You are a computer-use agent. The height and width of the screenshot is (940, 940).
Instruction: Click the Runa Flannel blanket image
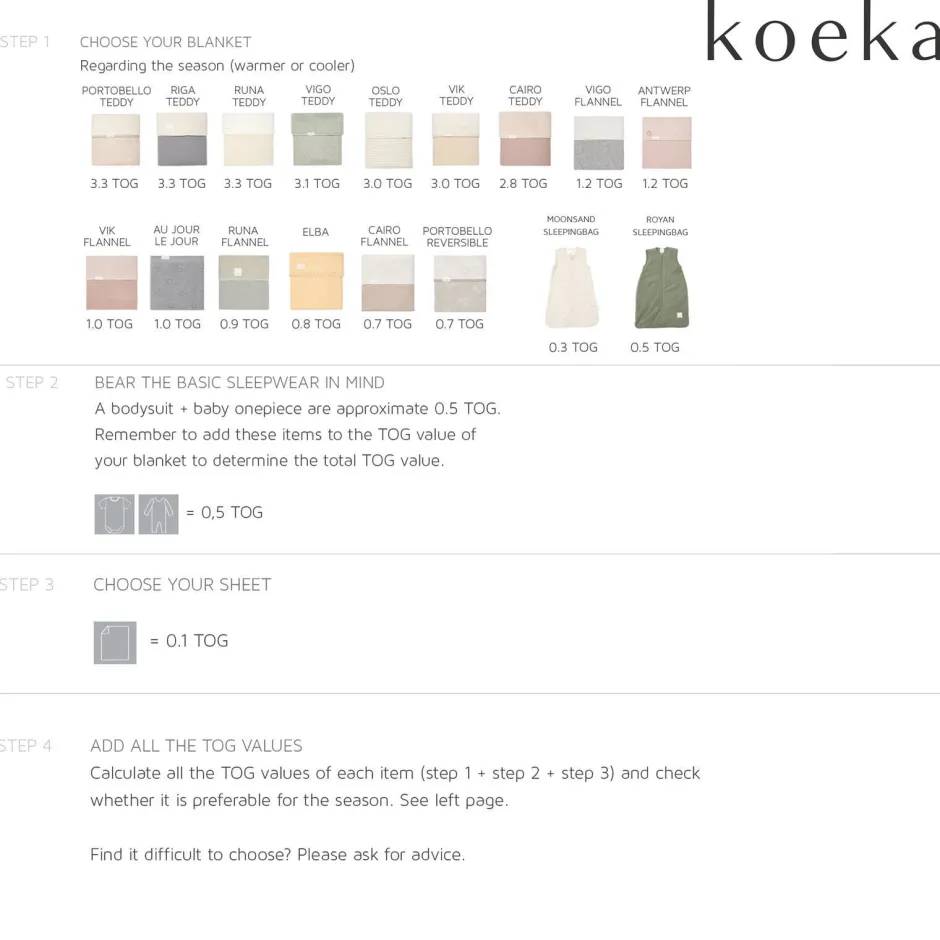[244, 283]
